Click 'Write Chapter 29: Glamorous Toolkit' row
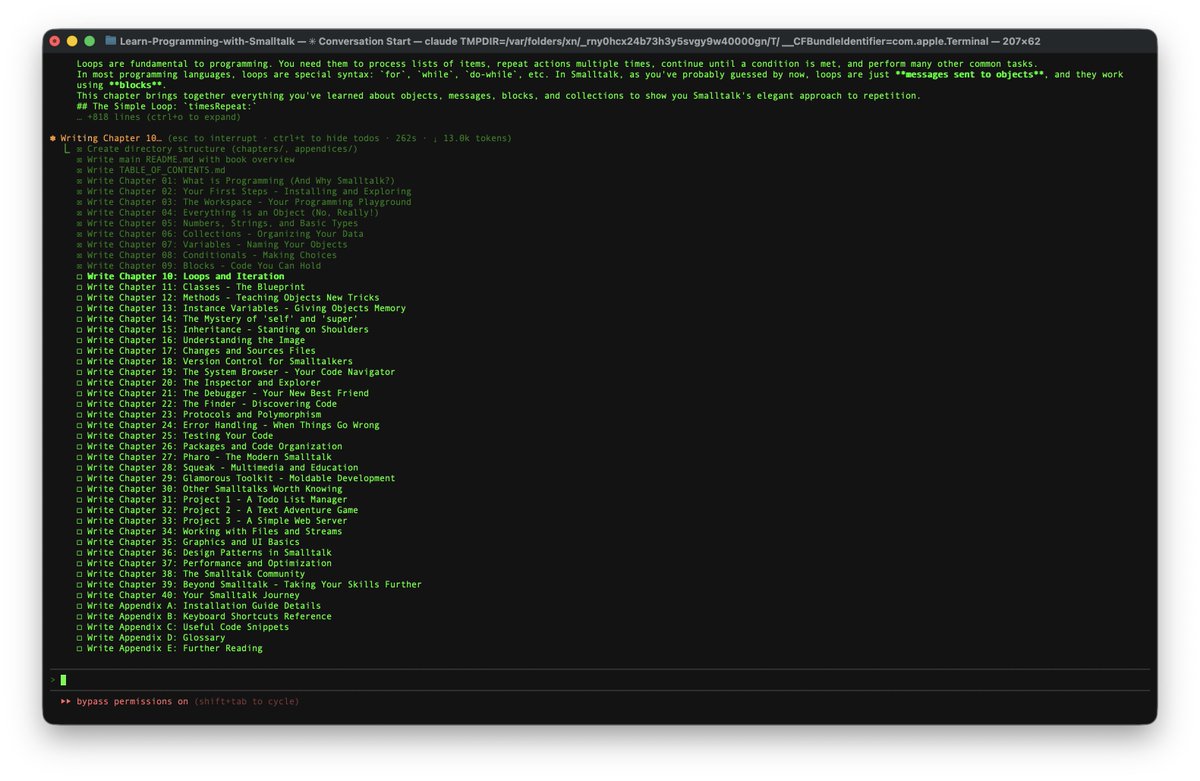Viewport: 1200px width, 781px height. click(235, 478)
